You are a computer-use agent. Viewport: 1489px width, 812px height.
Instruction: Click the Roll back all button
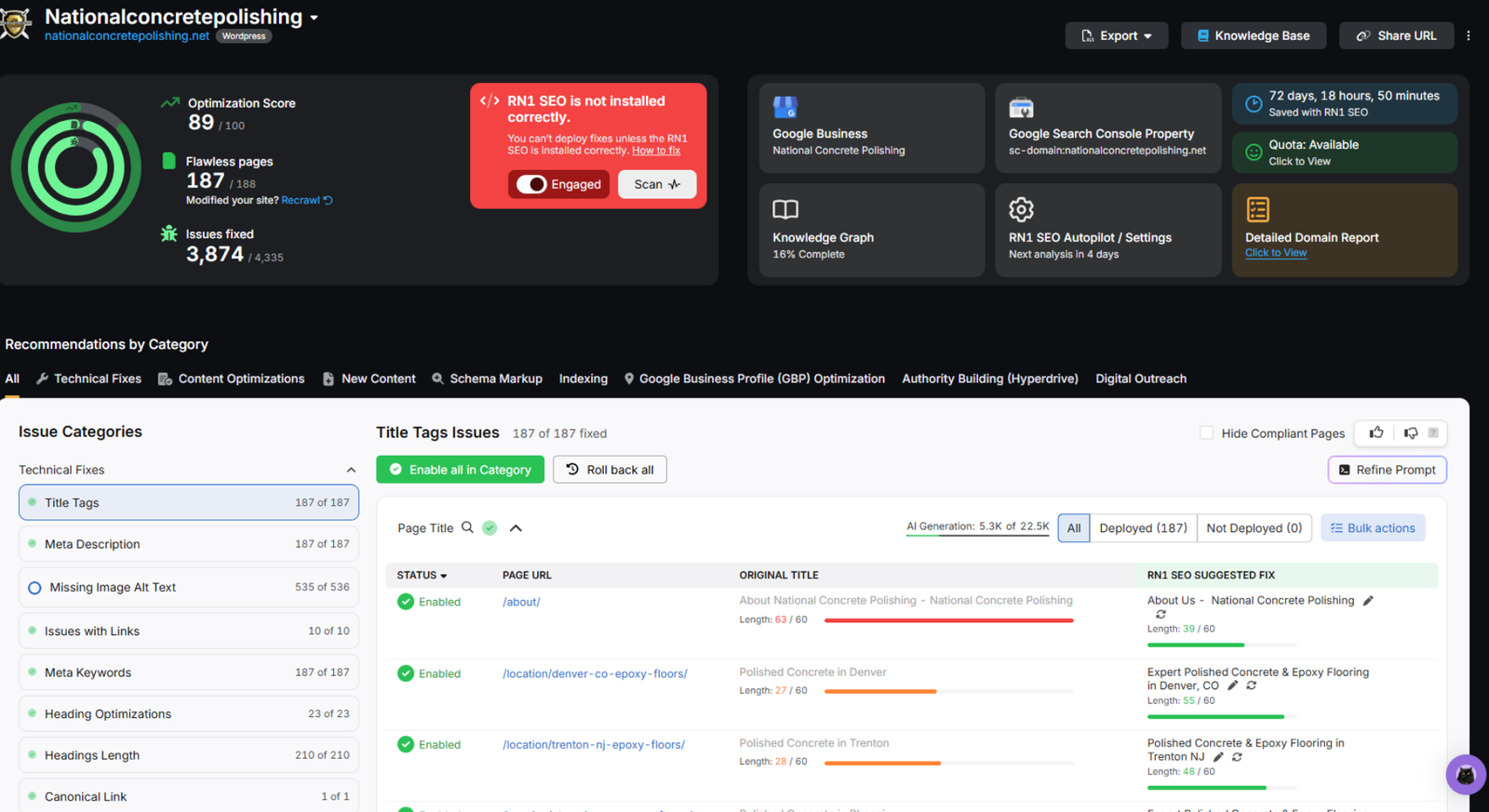coord(610,470)
